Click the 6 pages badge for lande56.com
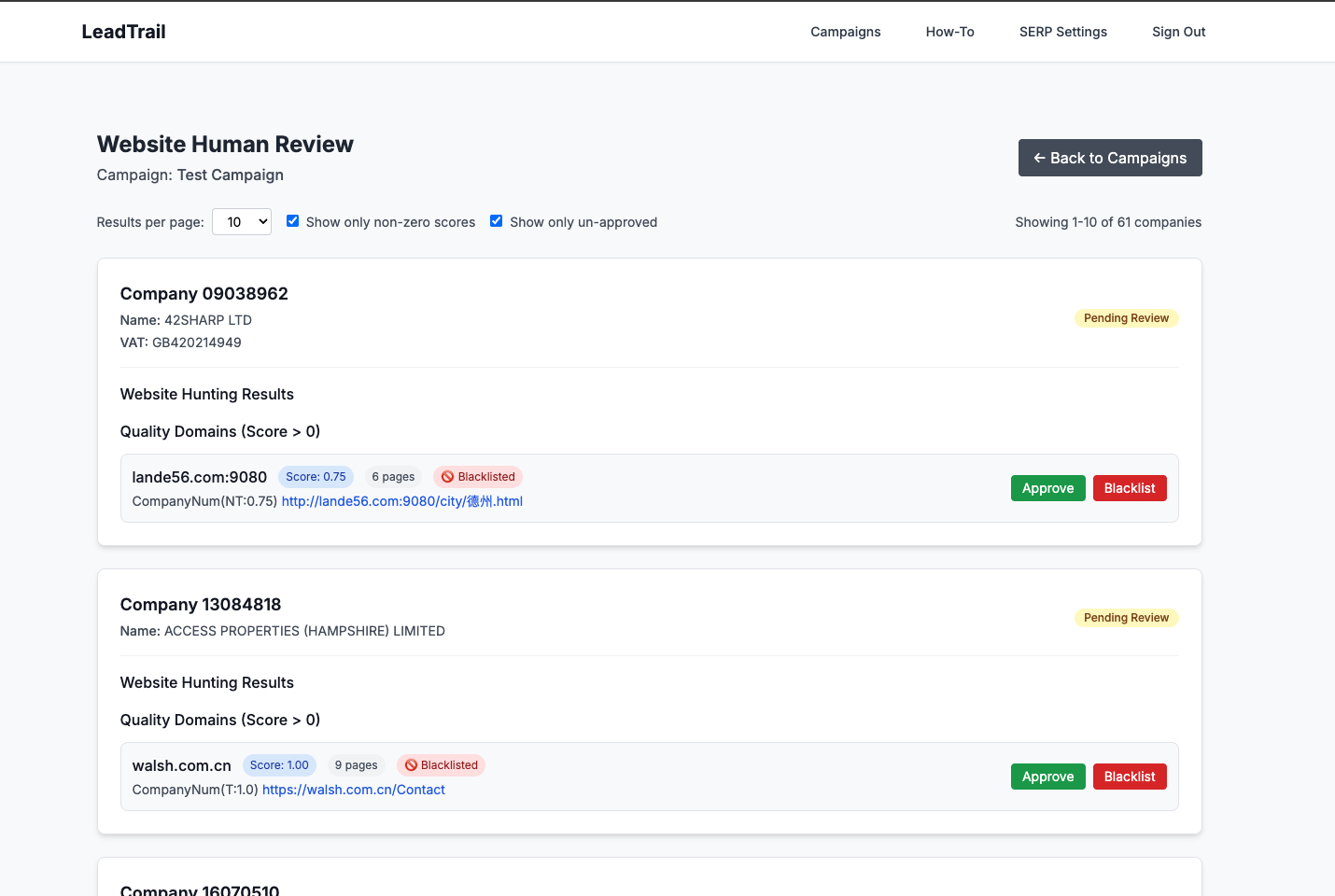1335x896 pixels. pyautogui.click(x=393, y=476)
